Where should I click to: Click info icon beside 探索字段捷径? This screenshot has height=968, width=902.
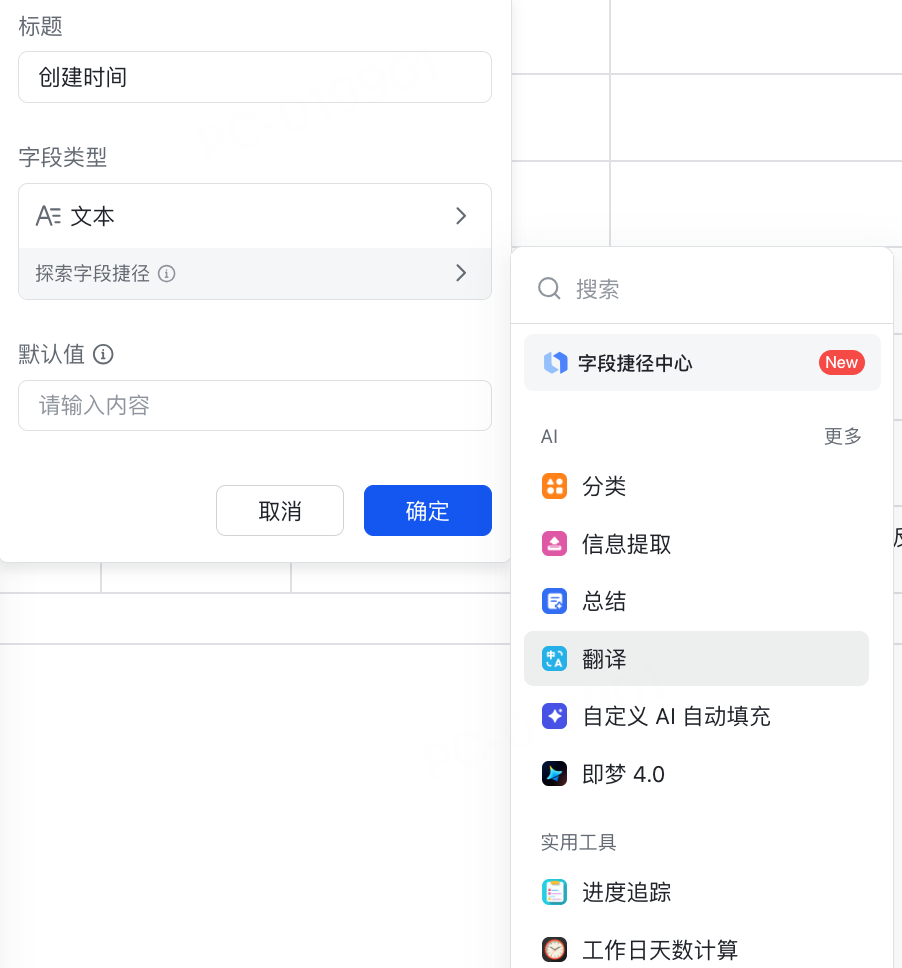coord(167,273)
